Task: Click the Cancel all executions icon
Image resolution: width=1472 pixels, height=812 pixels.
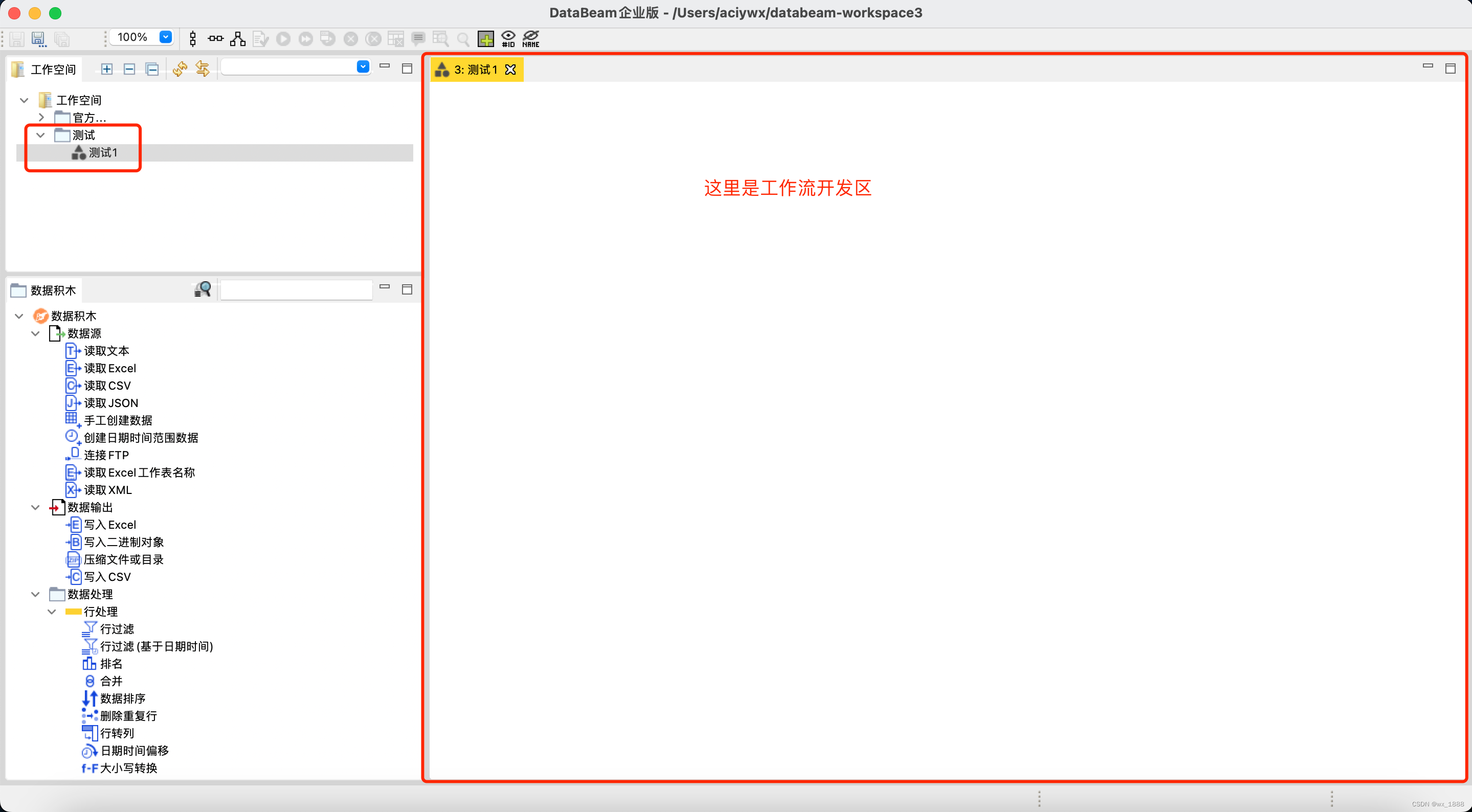Action: 373,38
